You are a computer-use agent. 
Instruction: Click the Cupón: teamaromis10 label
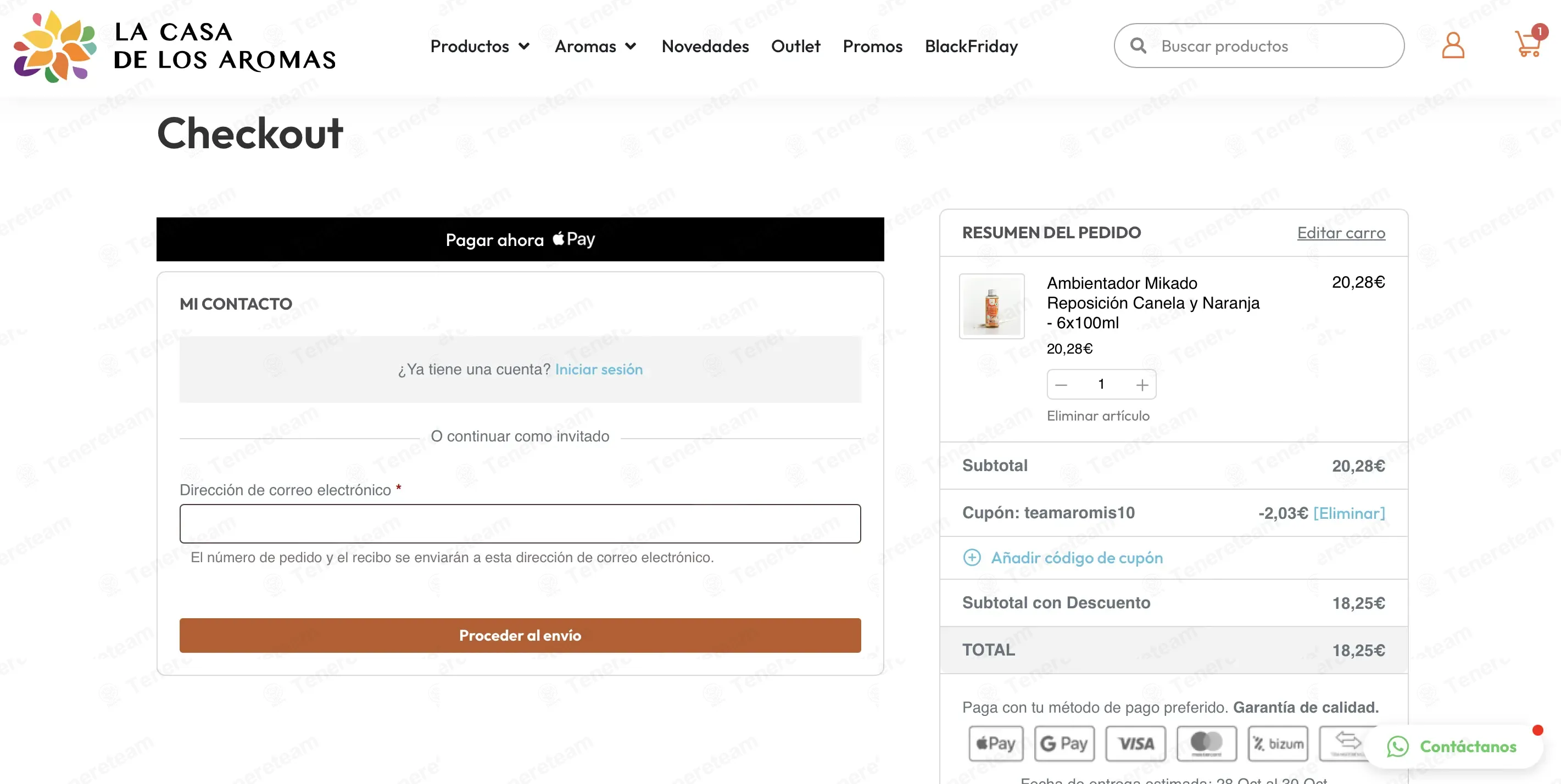click(x=1049, y=513)
